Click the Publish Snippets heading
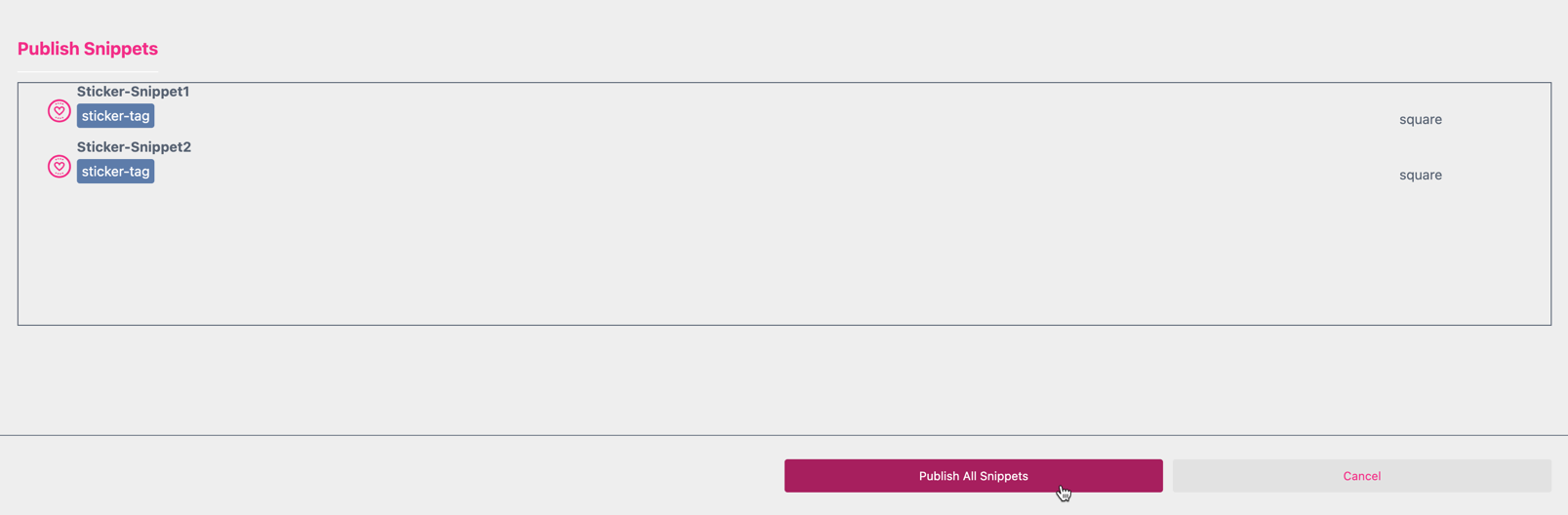The image size is (1568, 515). 88,49
